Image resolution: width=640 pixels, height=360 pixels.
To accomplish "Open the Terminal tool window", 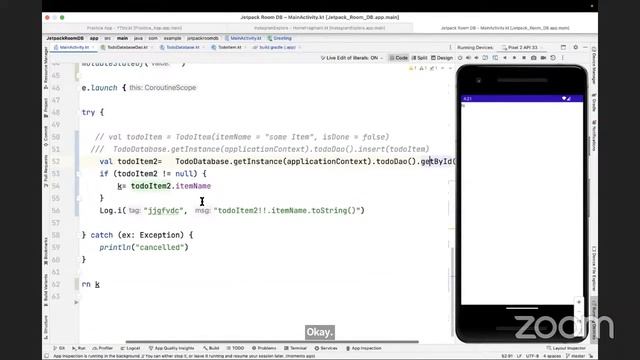I will [295, 348].
